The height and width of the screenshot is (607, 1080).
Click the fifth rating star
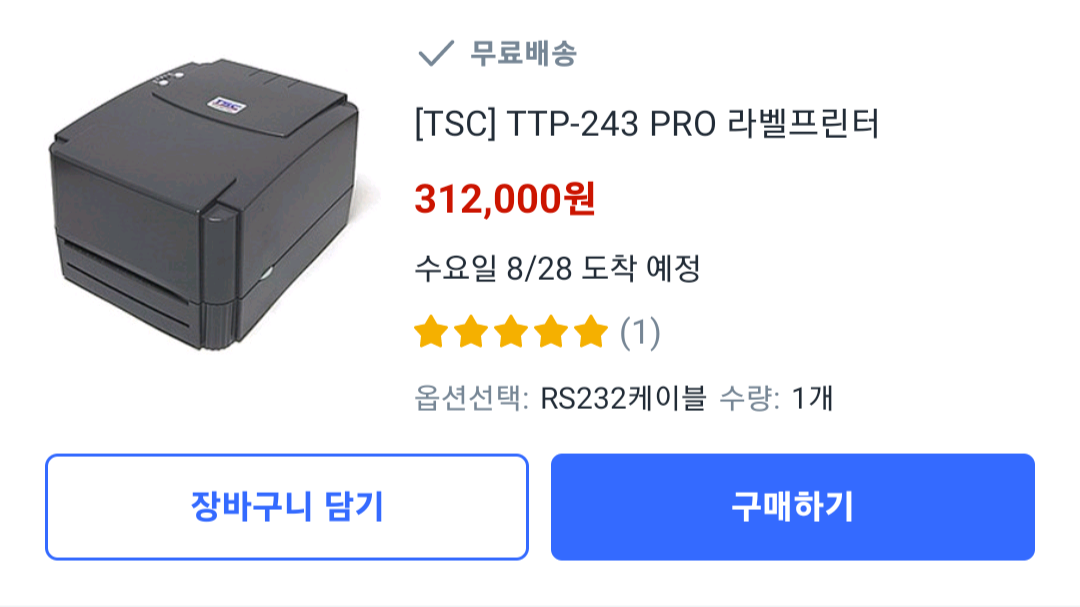(x=591, y=331)
